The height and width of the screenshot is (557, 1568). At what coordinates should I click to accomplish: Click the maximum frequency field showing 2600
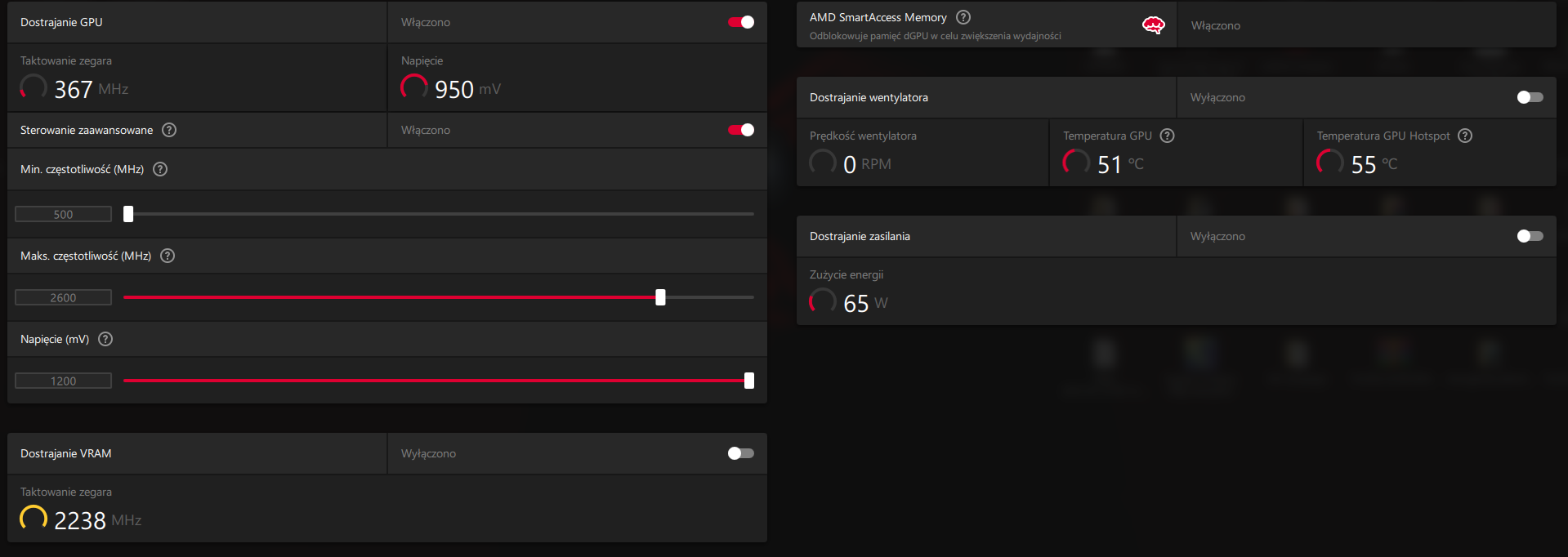64,297
